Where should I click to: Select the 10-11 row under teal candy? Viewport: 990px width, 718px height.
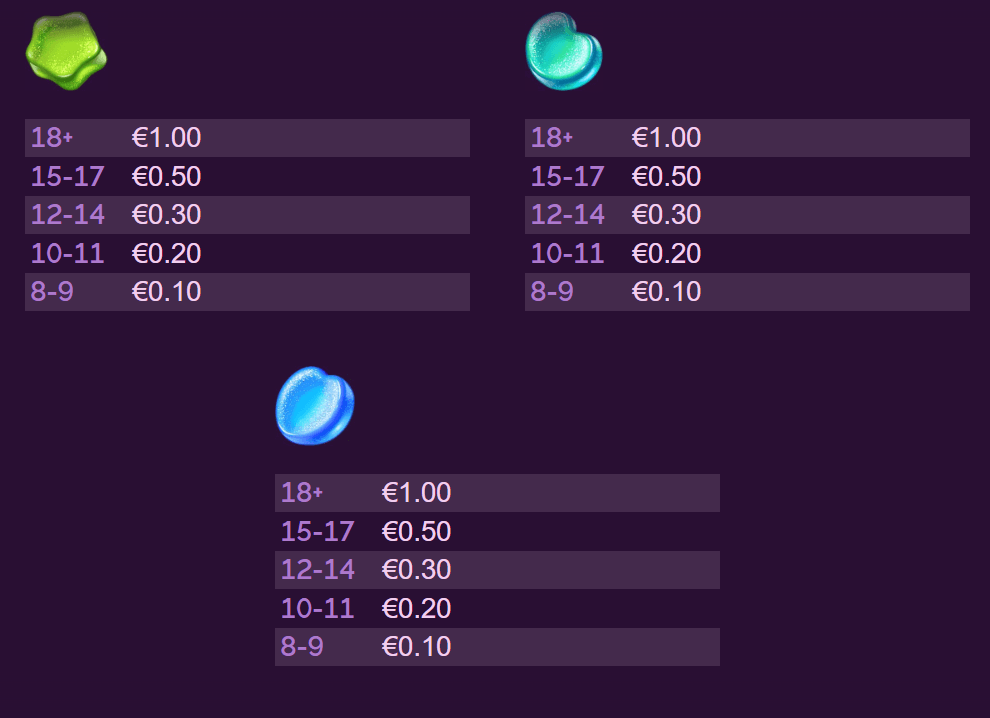point(748,253)
